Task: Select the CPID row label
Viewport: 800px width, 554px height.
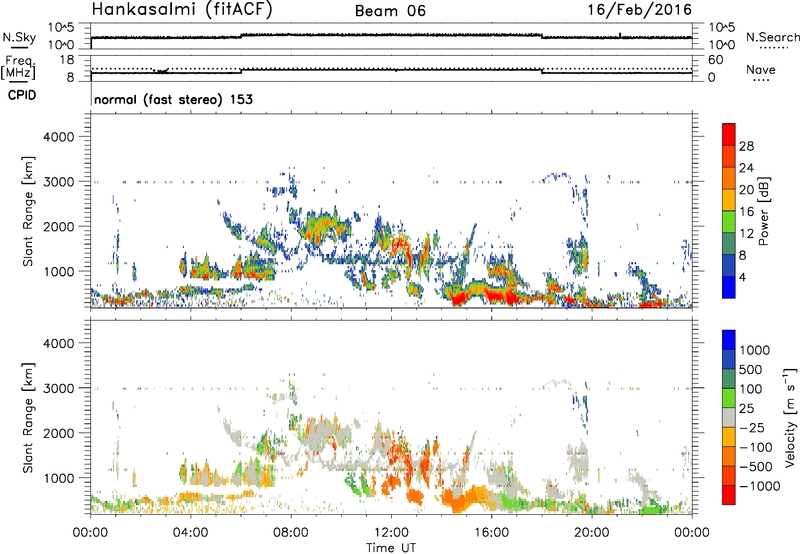Action: tap(22, 95)
